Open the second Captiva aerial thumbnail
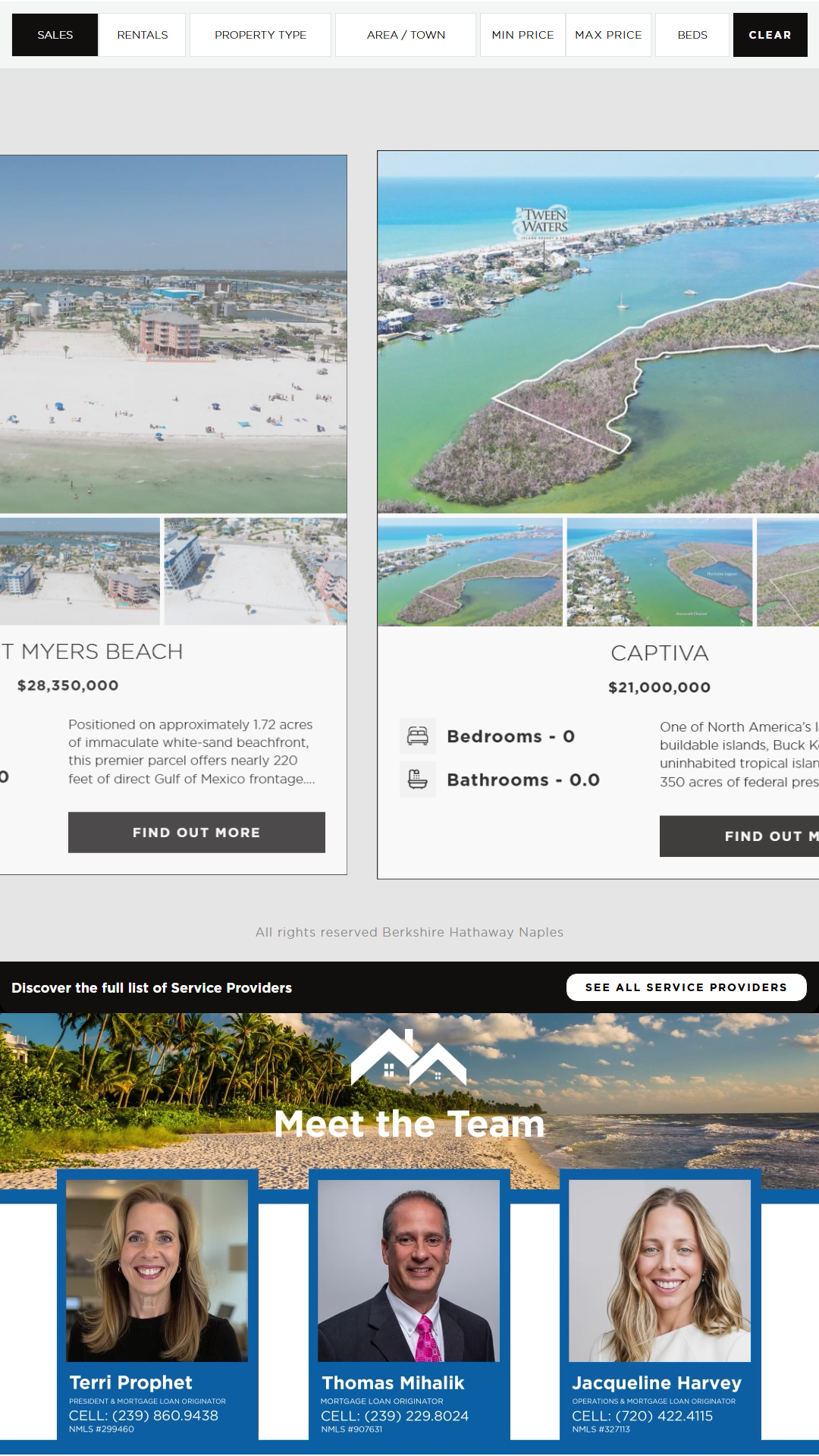 [660, 572]
